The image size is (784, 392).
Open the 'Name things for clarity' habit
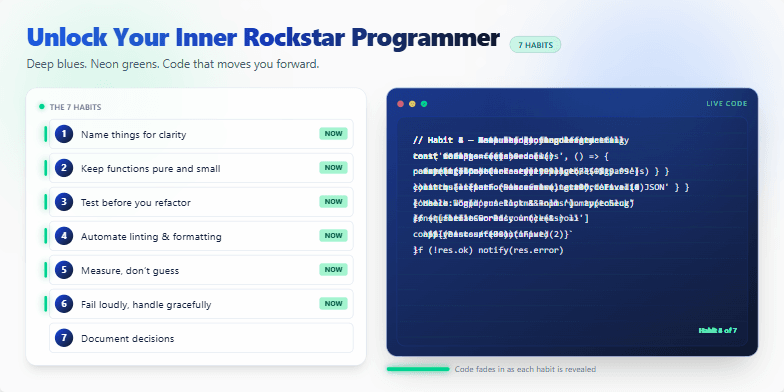pyautogui.click(x=202, y=134)
